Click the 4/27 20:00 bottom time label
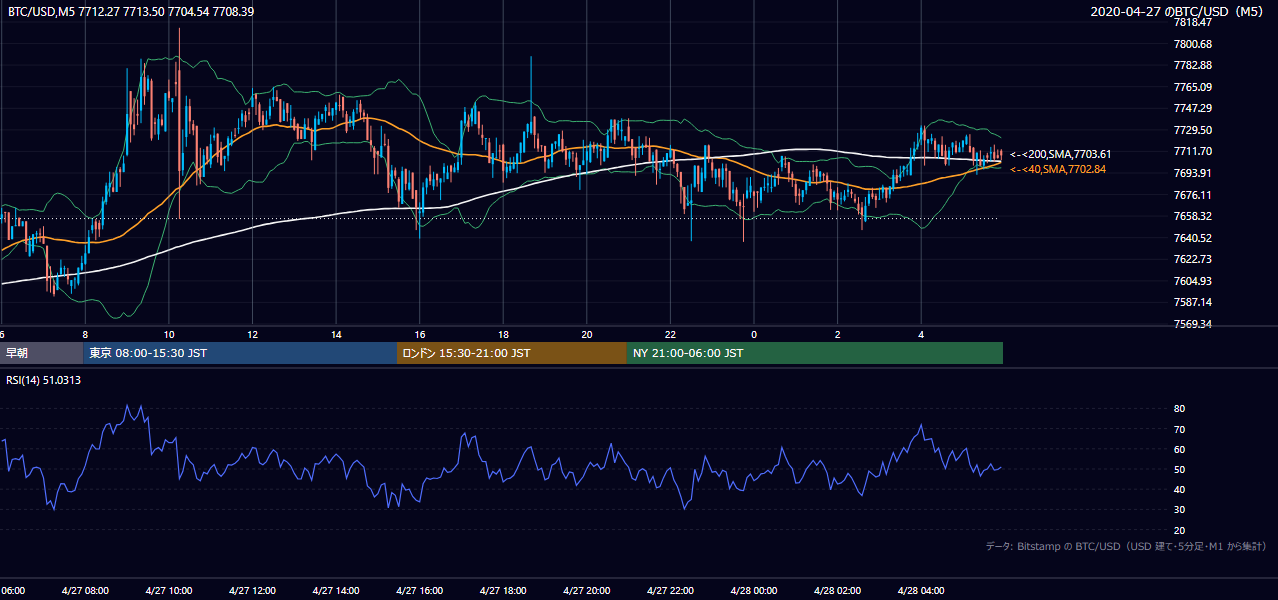1278x600 pixels. pos(587,591)
